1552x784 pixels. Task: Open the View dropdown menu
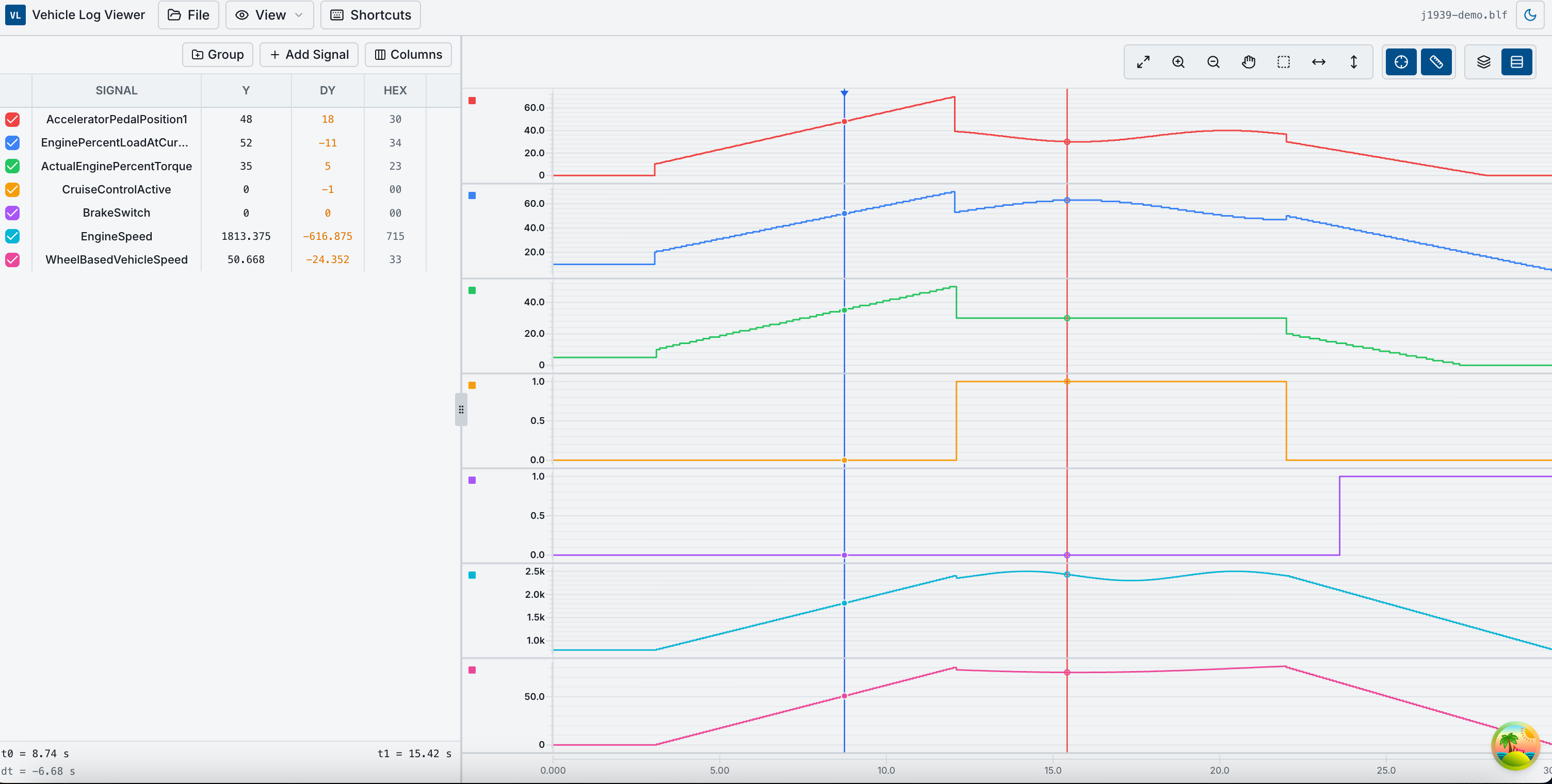pos(269,15)
